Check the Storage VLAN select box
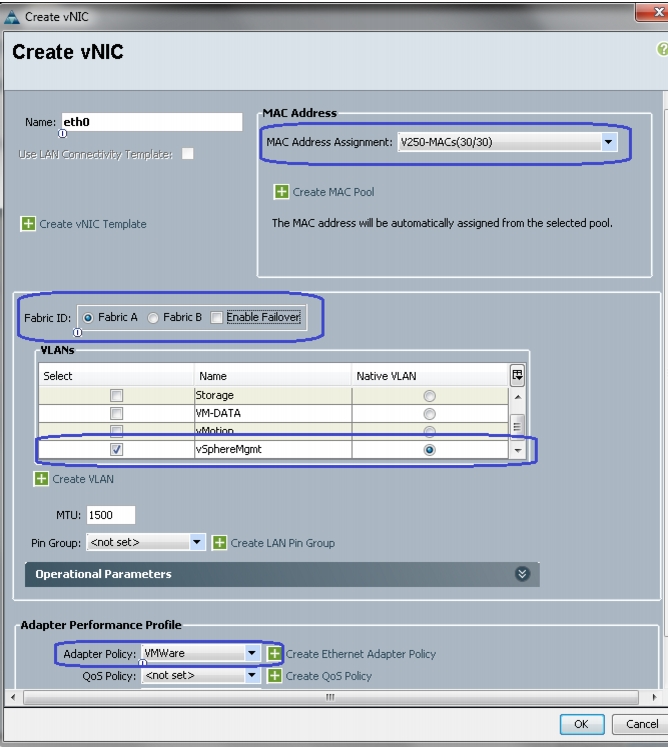This screenshot has height=748, width=668. click(x=116, y=395)
